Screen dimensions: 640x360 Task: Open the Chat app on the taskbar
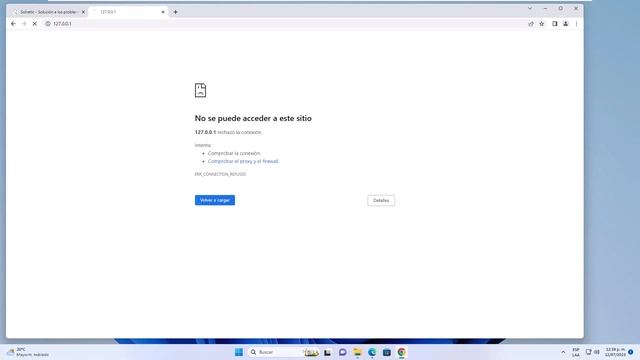(x=342, y=352)
